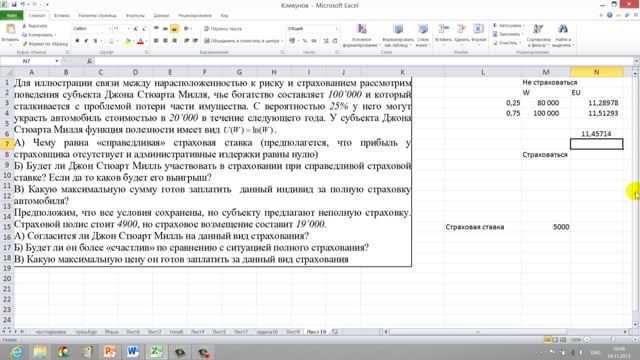Open PowerPoint from the taskbar
The image size is (640, 360).
pos(109,352)
